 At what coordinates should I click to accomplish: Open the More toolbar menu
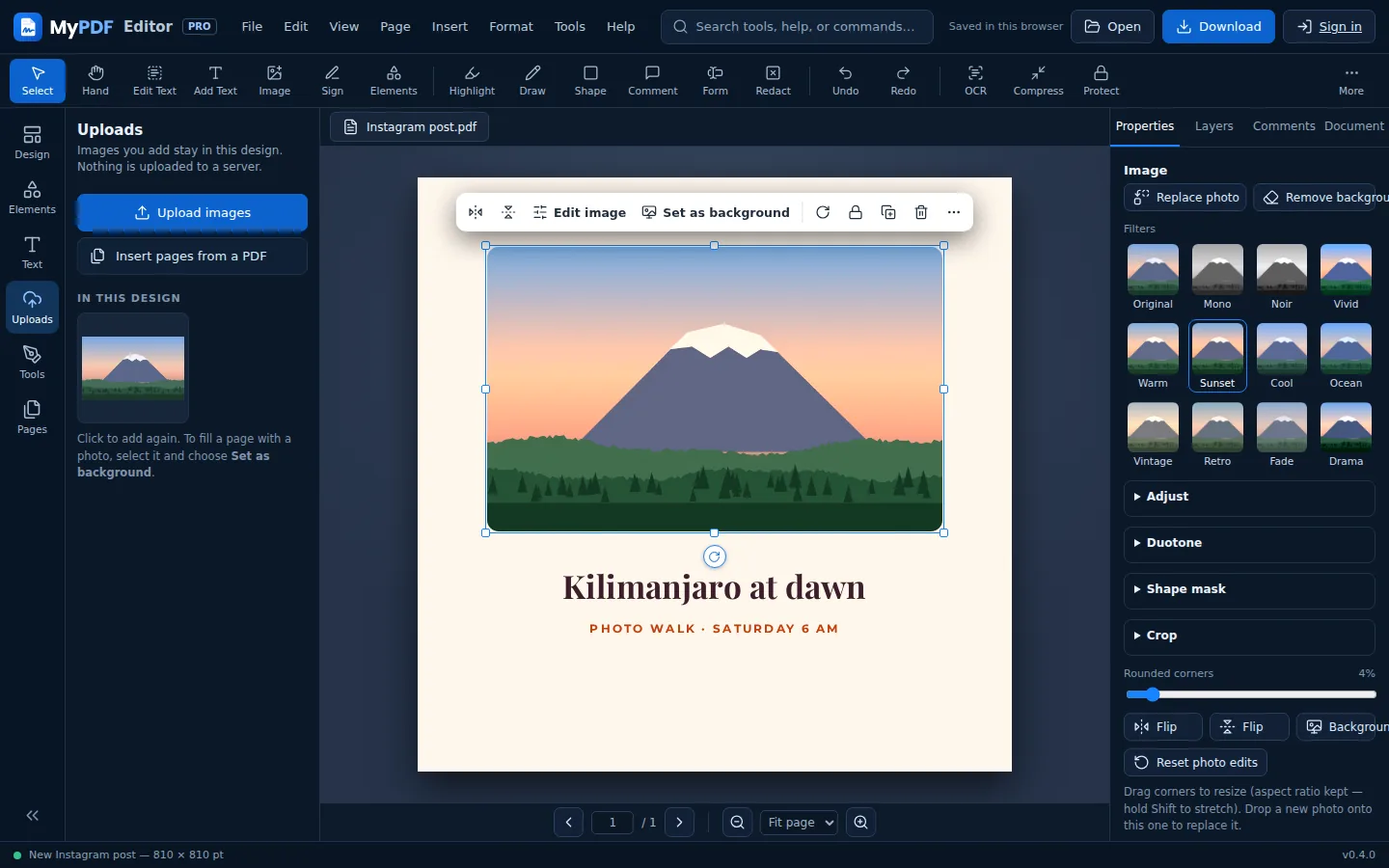click(x=1350, y=81)
